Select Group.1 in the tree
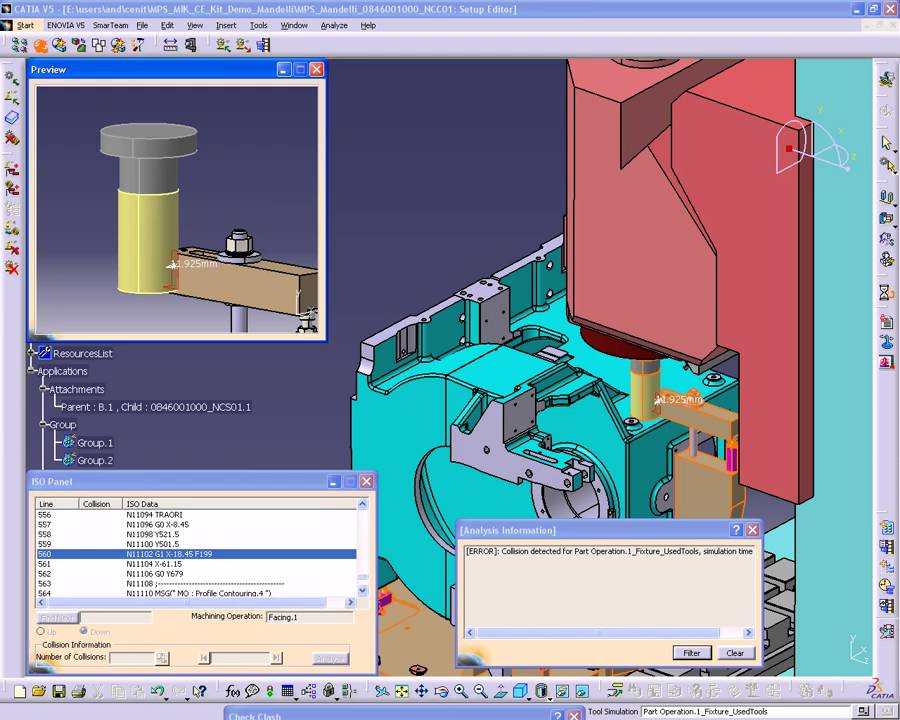This screenshot has height=720, width=900. coord(95,442)
